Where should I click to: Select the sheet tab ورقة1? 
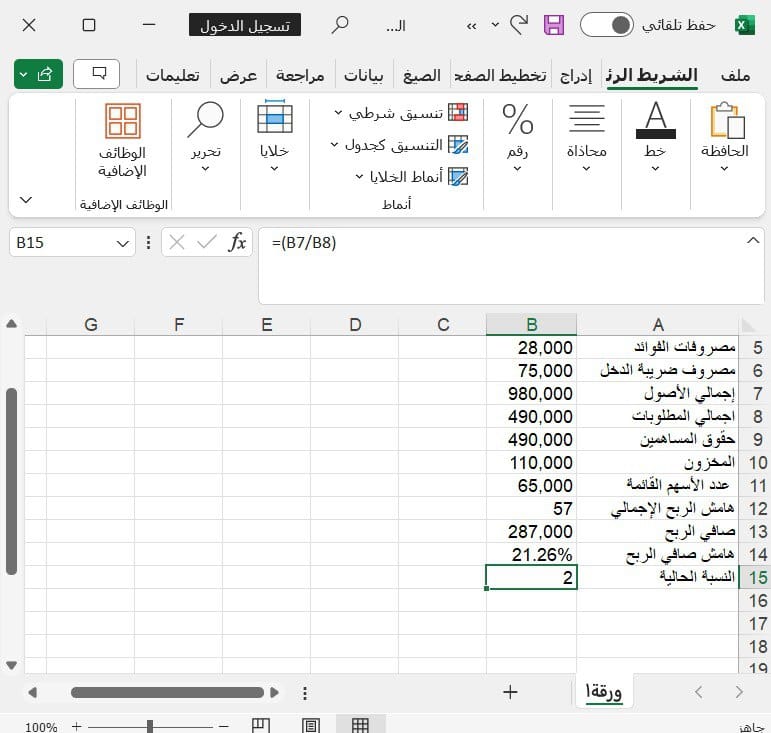tap(603, 691)
